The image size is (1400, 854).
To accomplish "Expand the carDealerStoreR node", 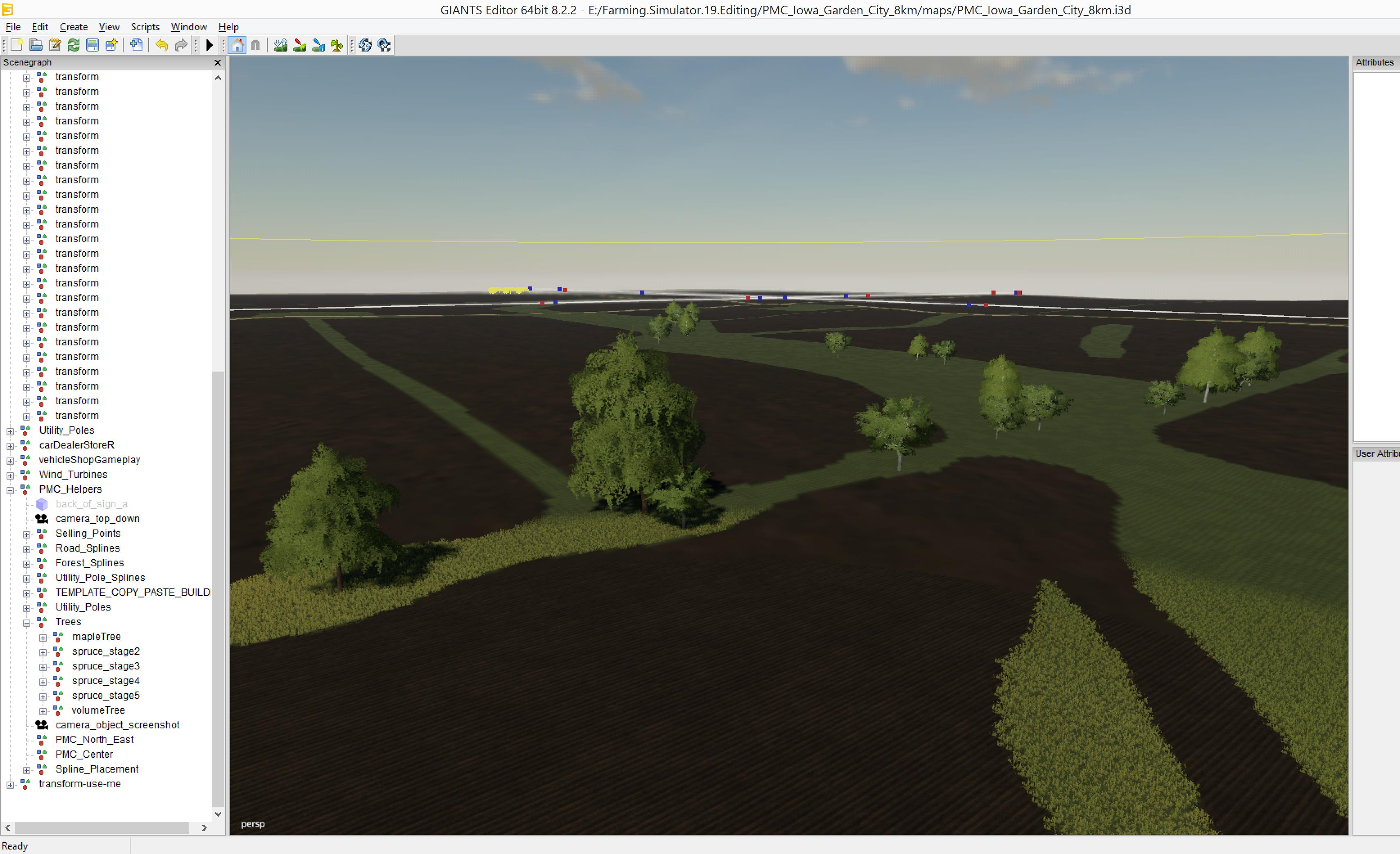I will (10, 446).
